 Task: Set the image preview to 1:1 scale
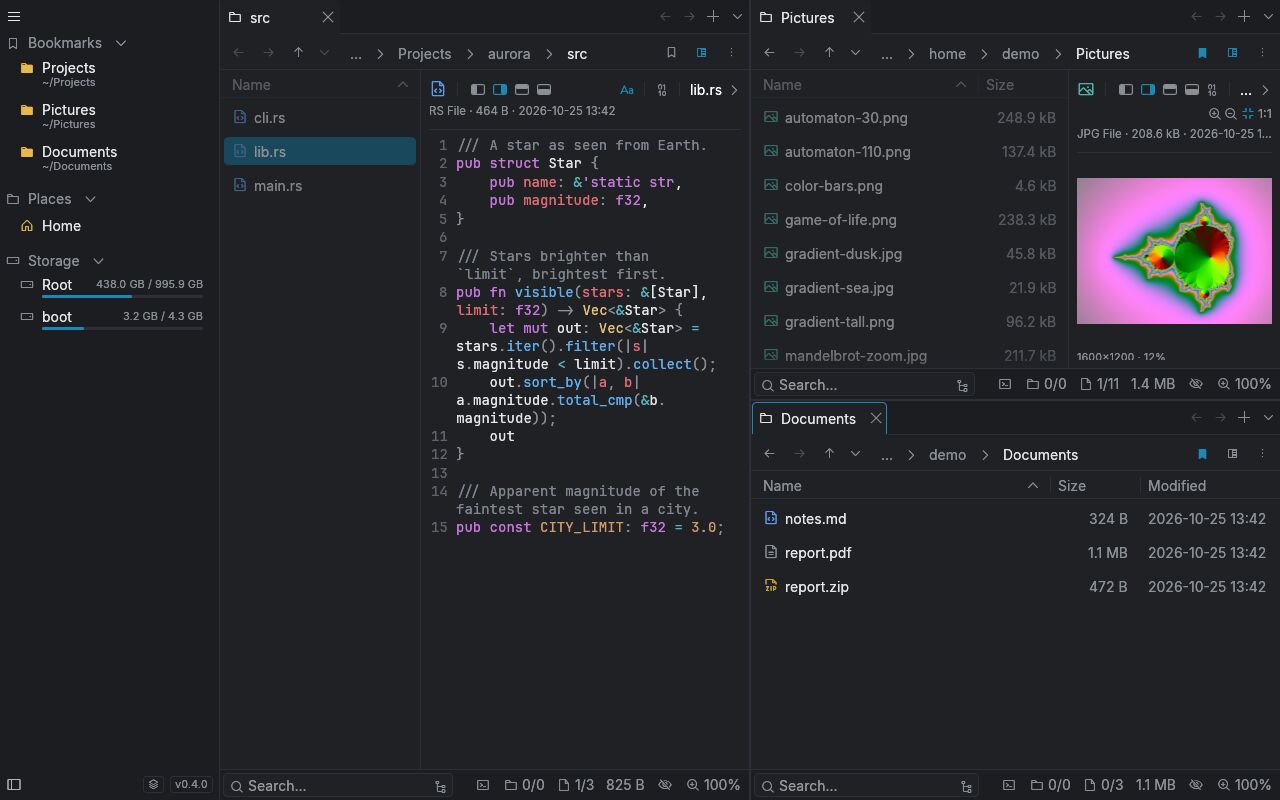pyautogui.click(x=1265, y=114)
